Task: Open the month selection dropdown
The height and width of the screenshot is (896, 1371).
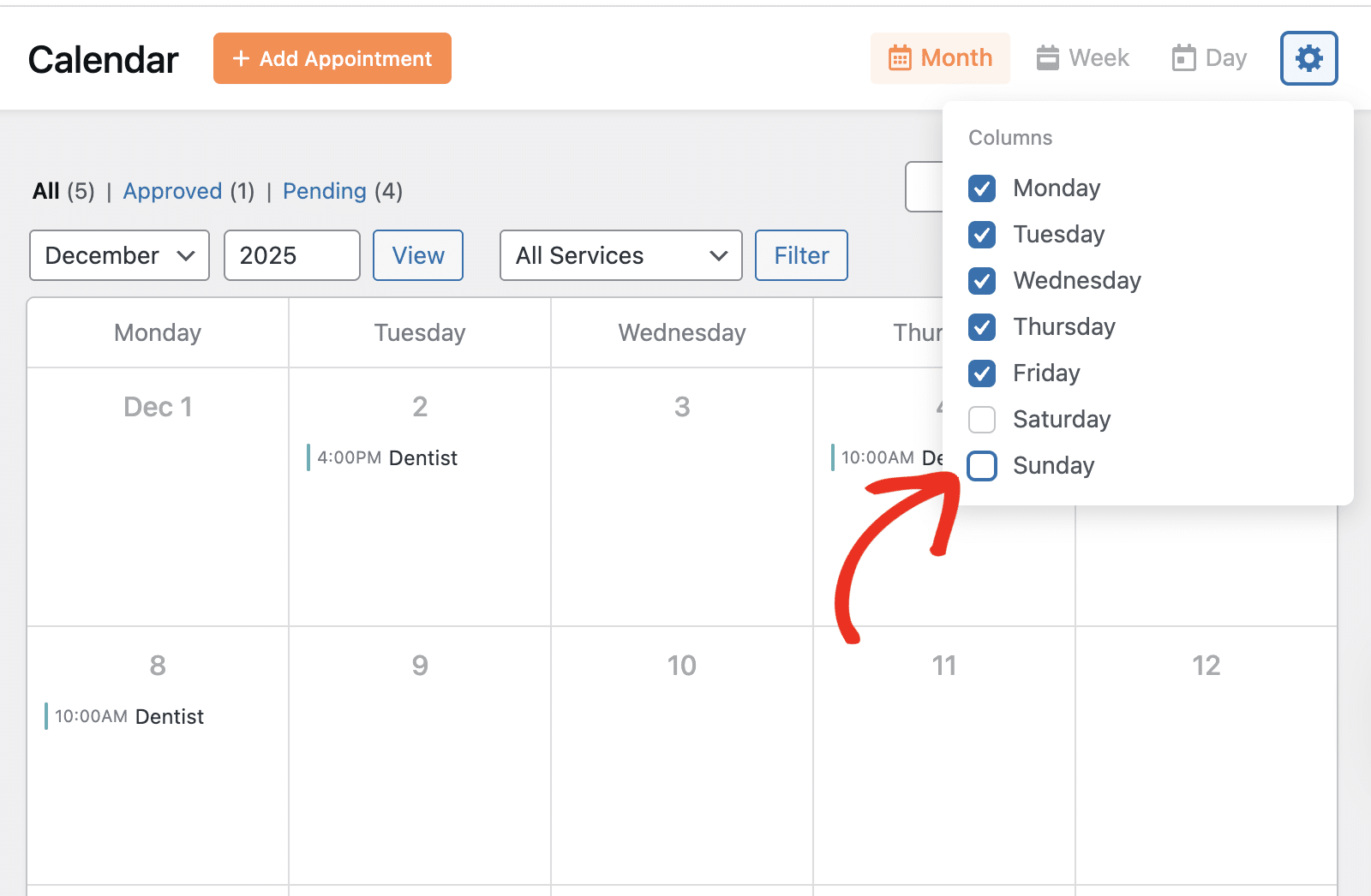Action: pyautogui.click(x=119, y=255)
